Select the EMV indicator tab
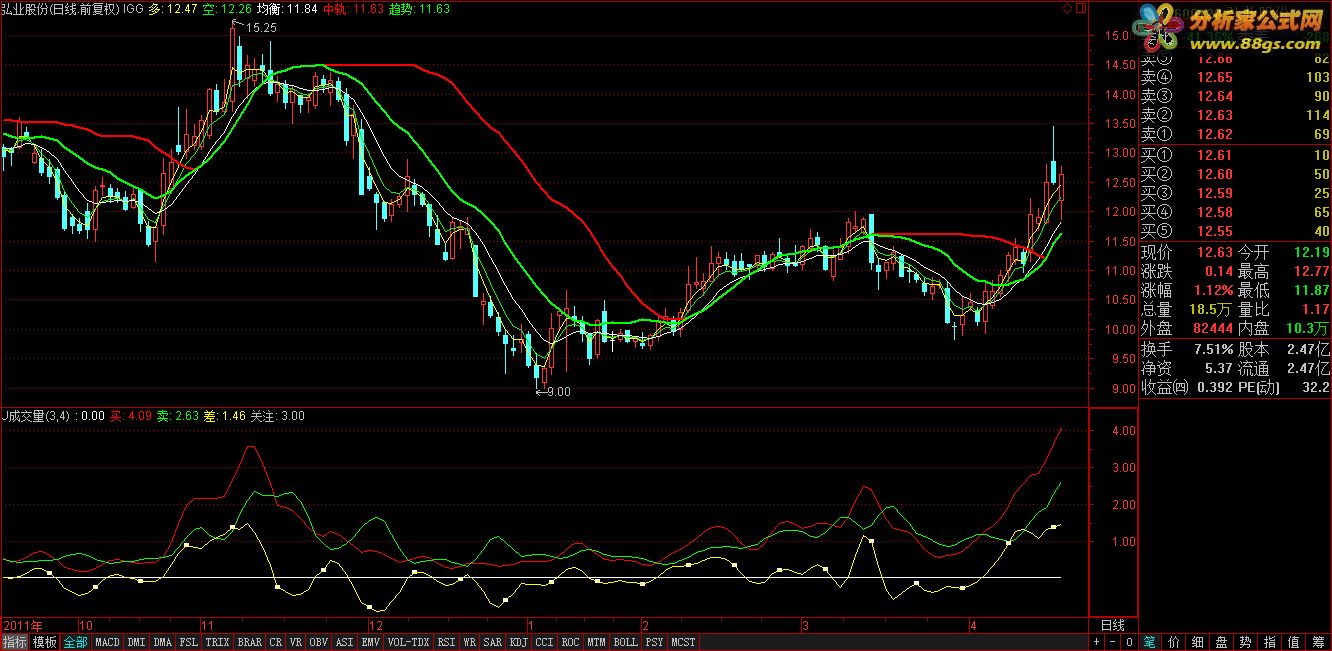Viewport: 1332px width, 651px height. pos(371,642)
